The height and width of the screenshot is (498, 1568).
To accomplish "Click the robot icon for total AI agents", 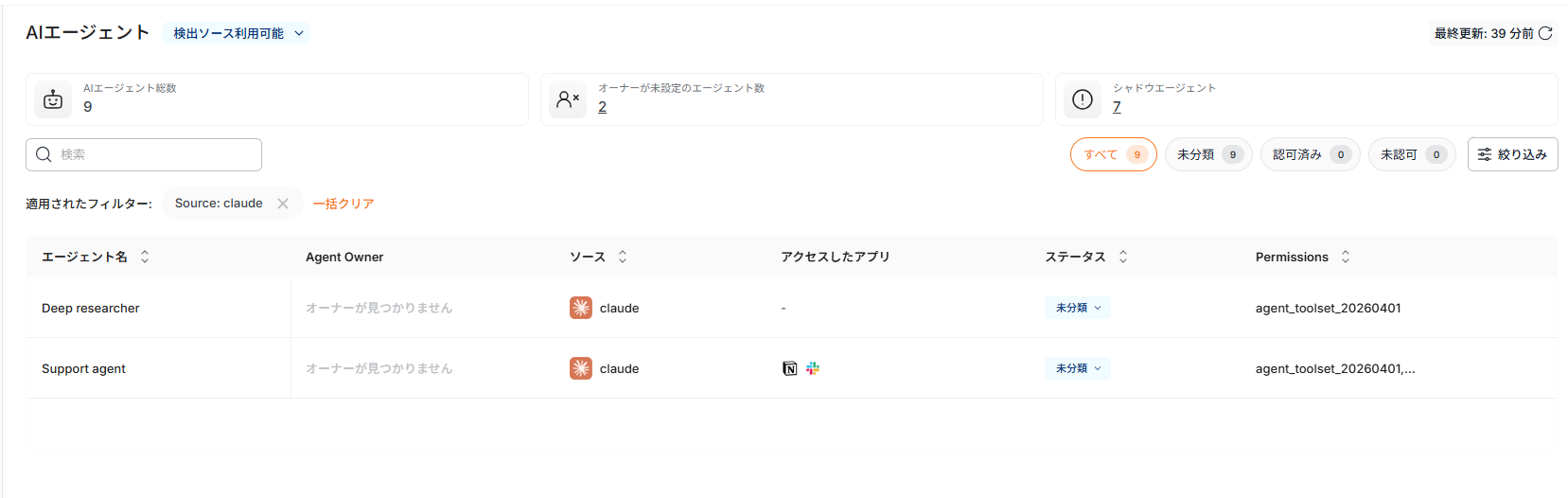I will [53, 99].
